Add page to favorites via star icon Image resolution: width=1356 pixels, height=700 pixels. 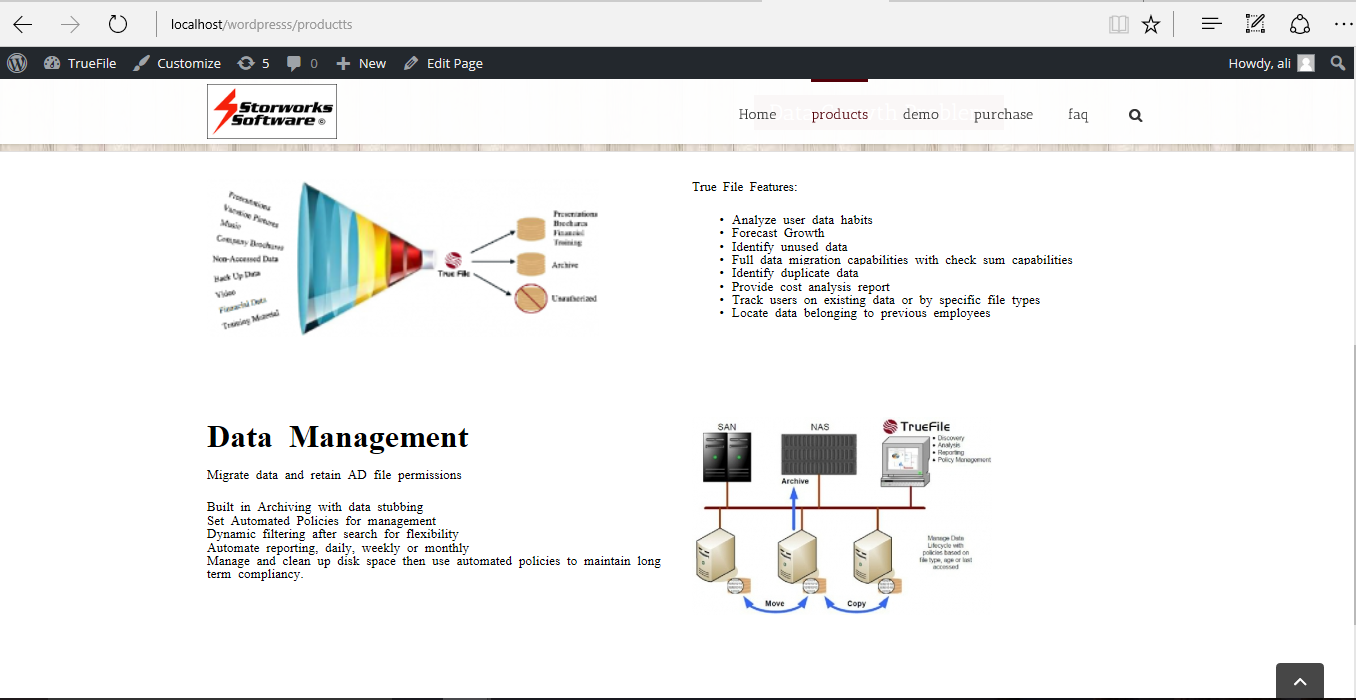click(x=1151, y=23)
